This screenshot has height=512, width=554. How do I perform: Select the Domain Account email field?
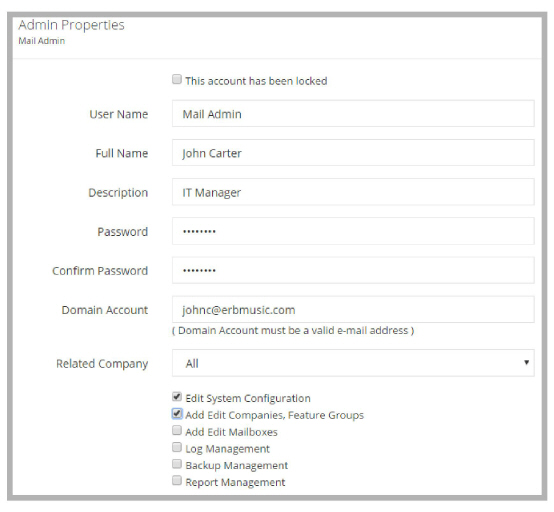tap(353, 310)
